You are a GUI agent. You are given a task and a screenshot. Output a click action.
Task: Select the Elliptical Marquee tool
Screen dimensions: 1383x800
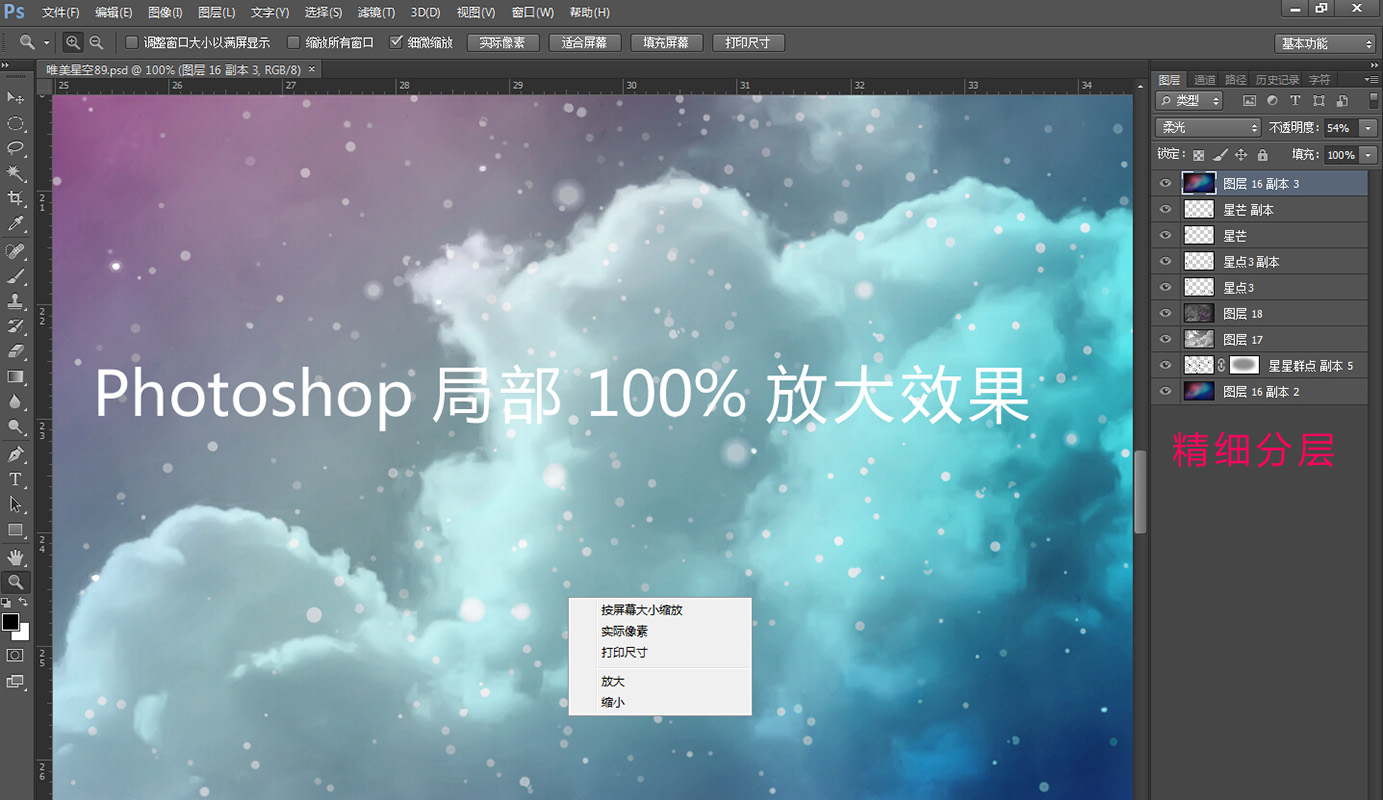pyautogui.click(x=16, y=123)
